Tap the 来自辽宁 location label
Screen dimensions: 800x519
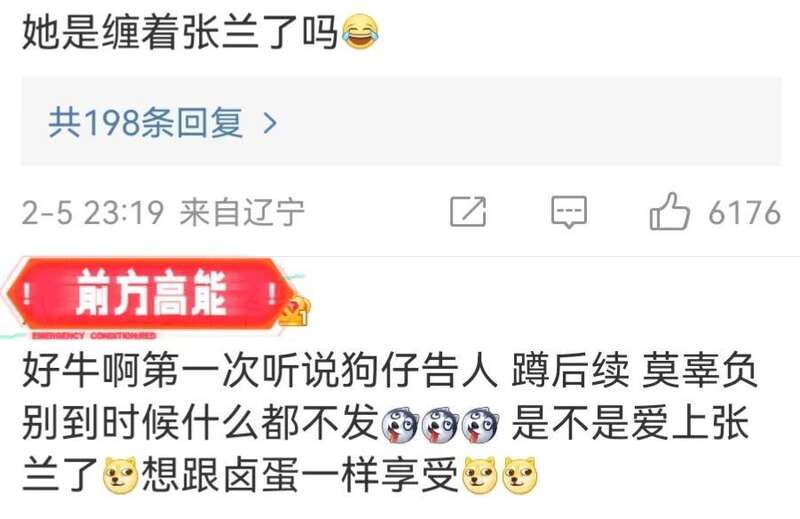(242, 212)
